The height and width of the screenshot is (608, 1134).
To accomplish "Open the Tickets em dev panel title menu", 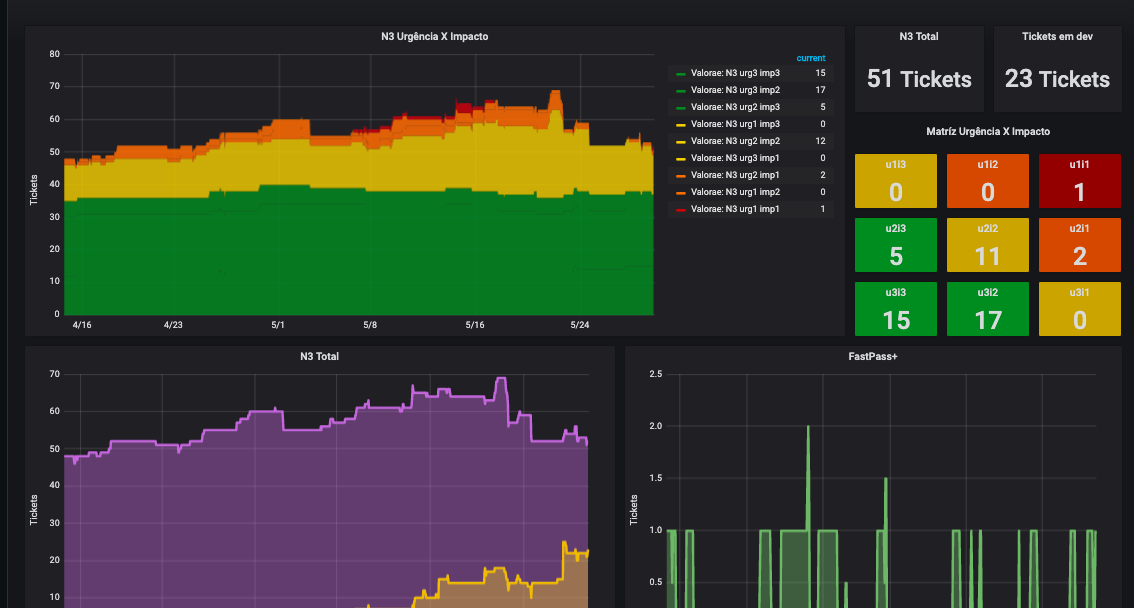I will 1057,36.
